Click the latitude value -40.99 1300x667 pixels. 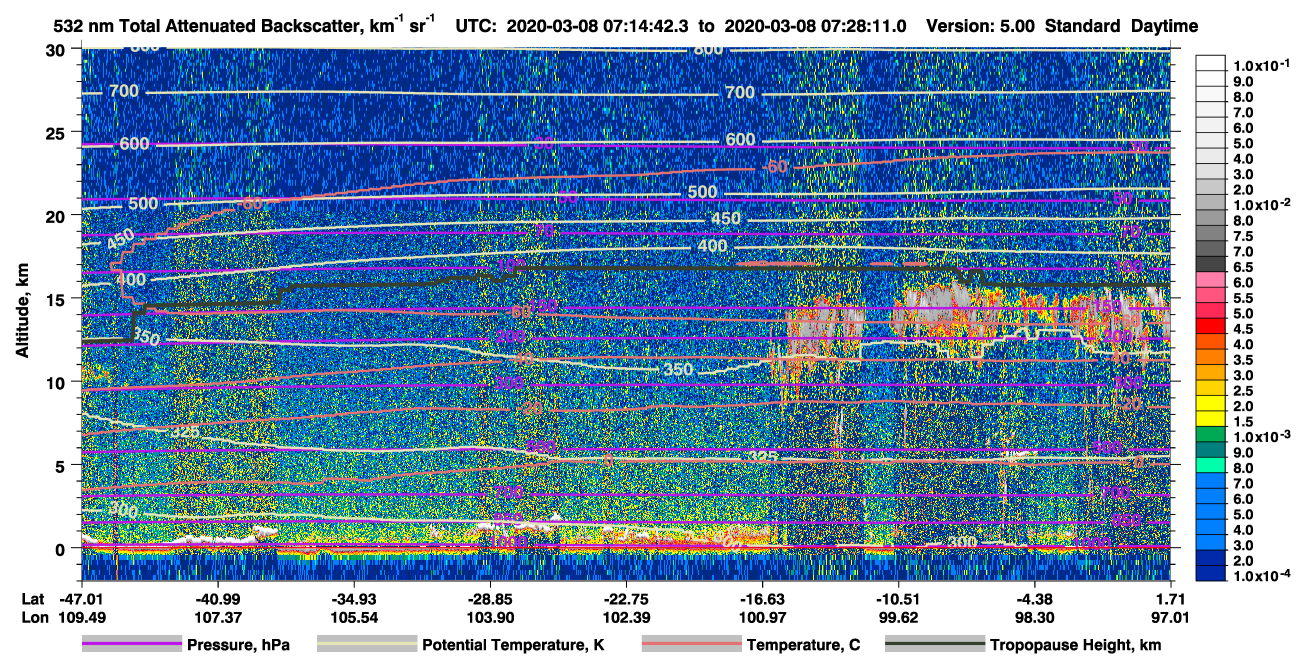coord(218,600)
